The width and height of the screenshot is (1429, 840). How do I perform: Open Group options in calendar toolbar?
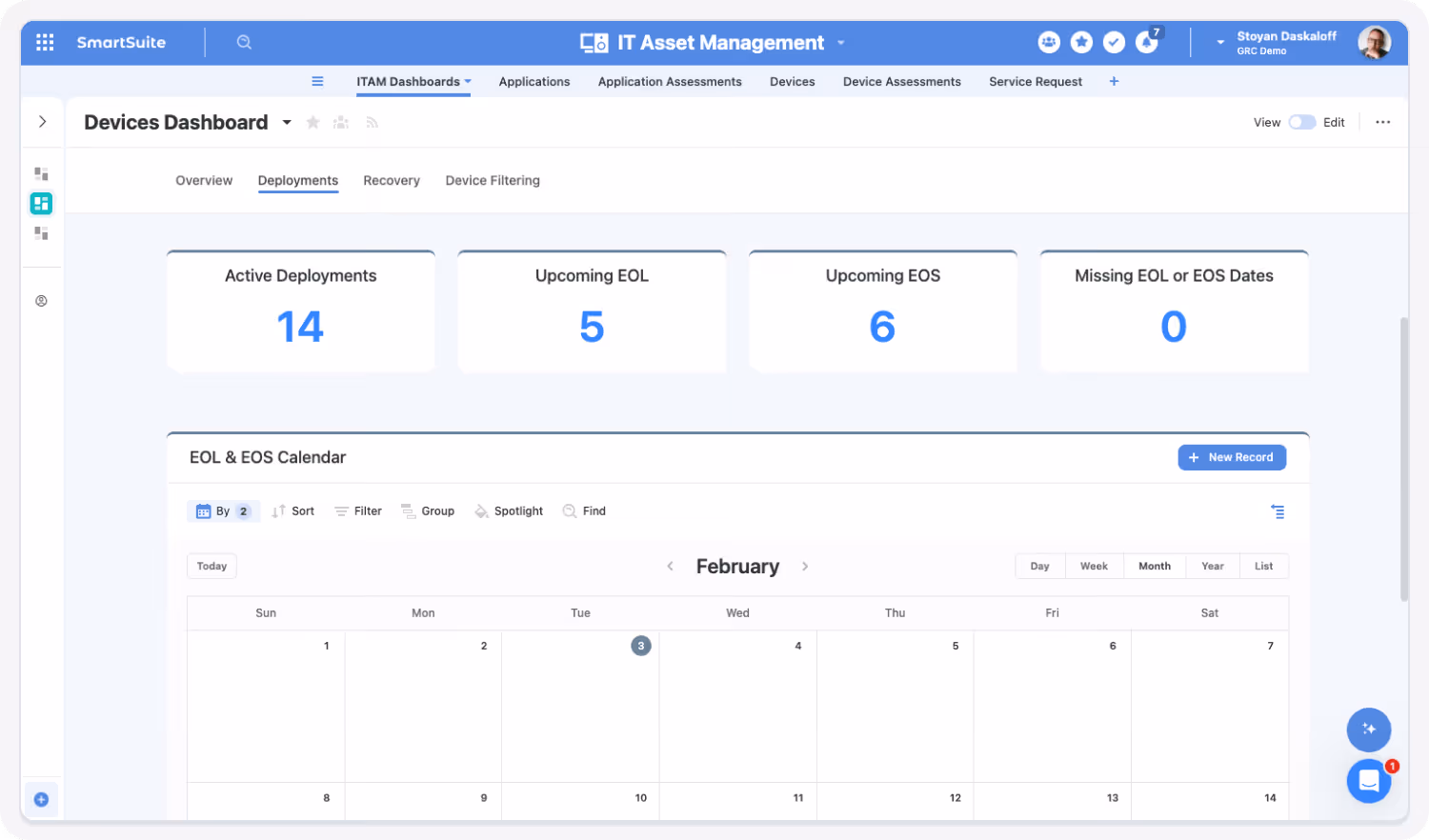tap(428, 511)
